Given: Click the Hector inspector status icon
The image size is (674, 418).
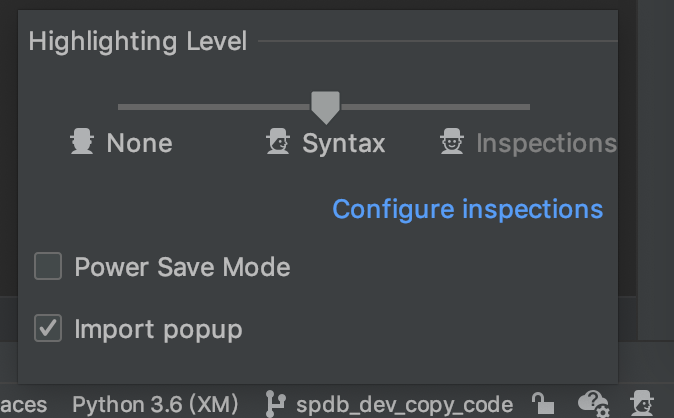Looking at the screenshot, I should click(x=642, y=404).
